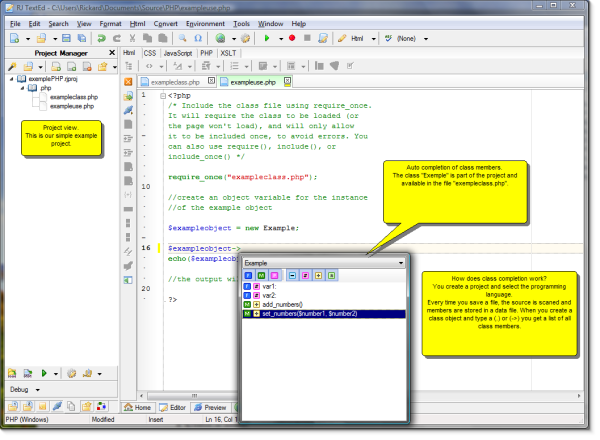The image size is (600, 440).
Task: Click the green Run button in main toolbar
Action: click(x=267, y=38)
